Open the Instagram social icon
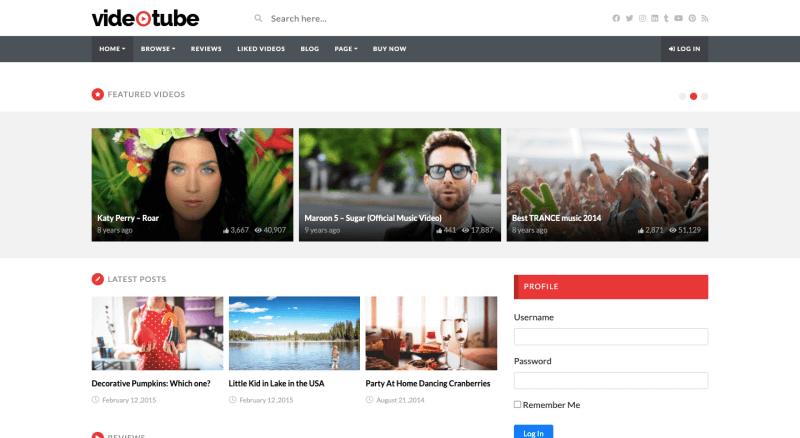The width and height of the screenshot is (800, 438). tap(642, 18)
